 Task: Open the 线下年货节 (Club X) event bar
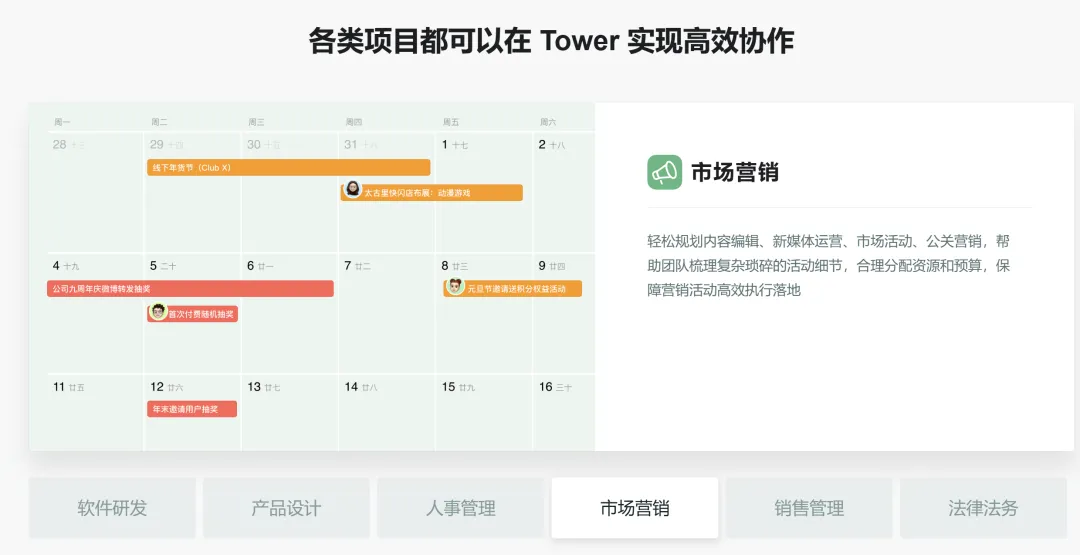tap(289, 167)
